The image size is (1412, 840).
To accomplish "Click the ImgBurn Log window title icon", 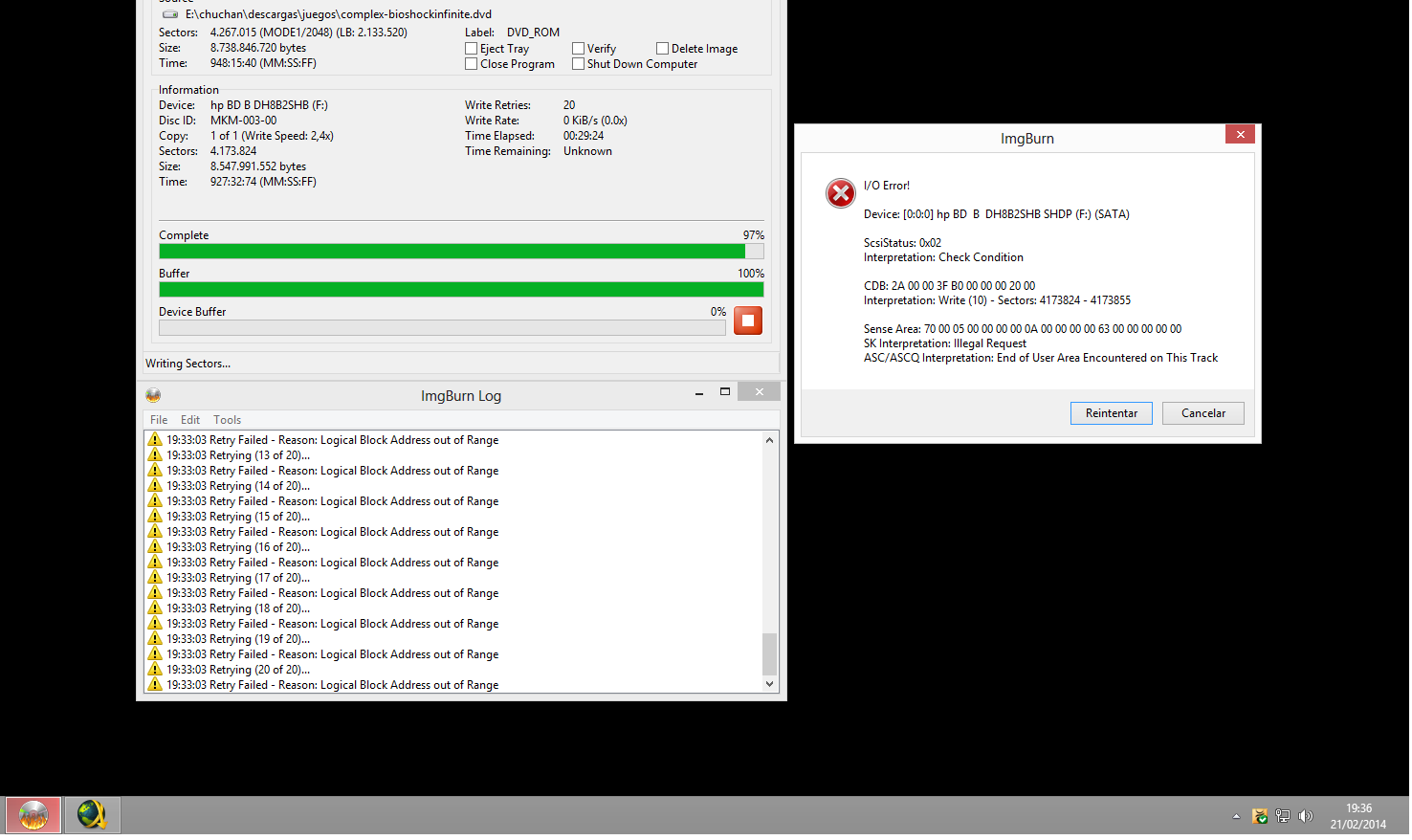I will point(153,395).
